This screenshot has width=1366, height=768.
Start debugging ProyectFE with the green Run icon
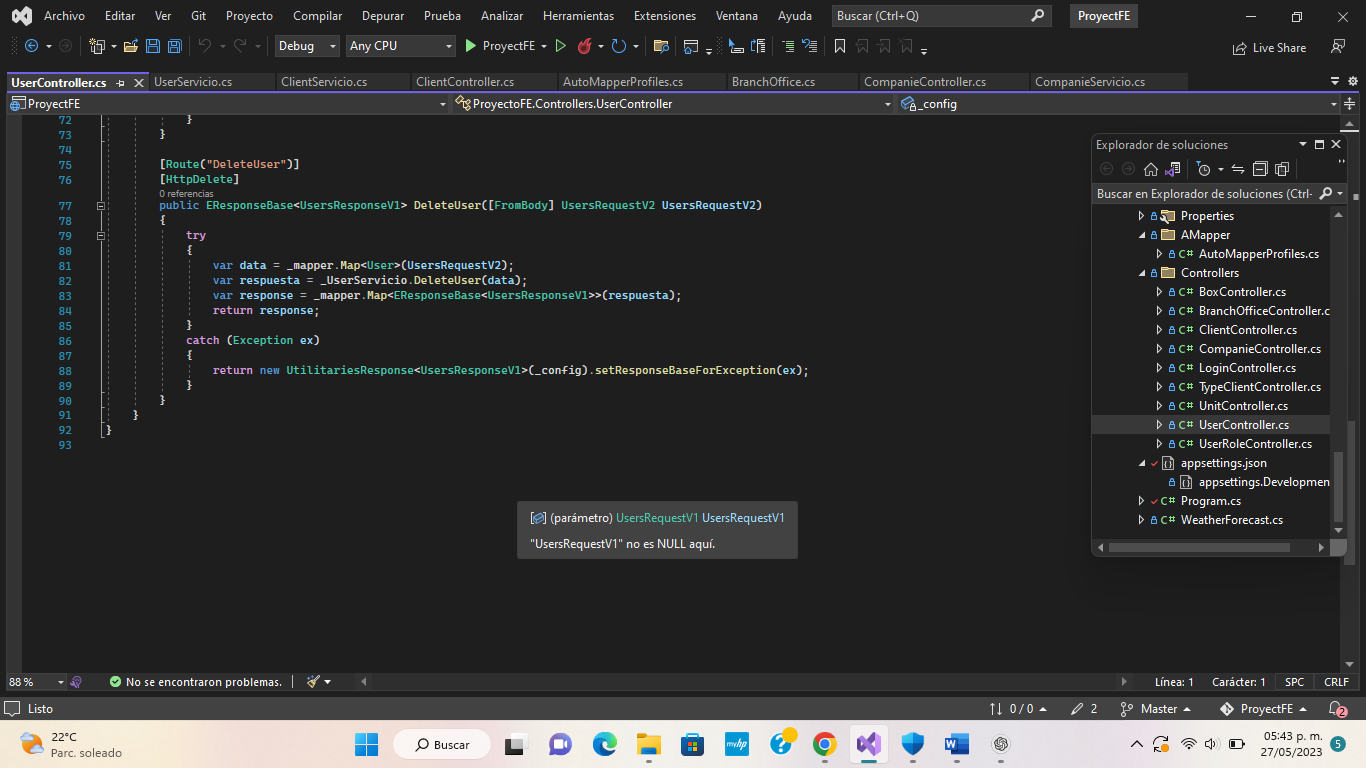coord(470,46)
